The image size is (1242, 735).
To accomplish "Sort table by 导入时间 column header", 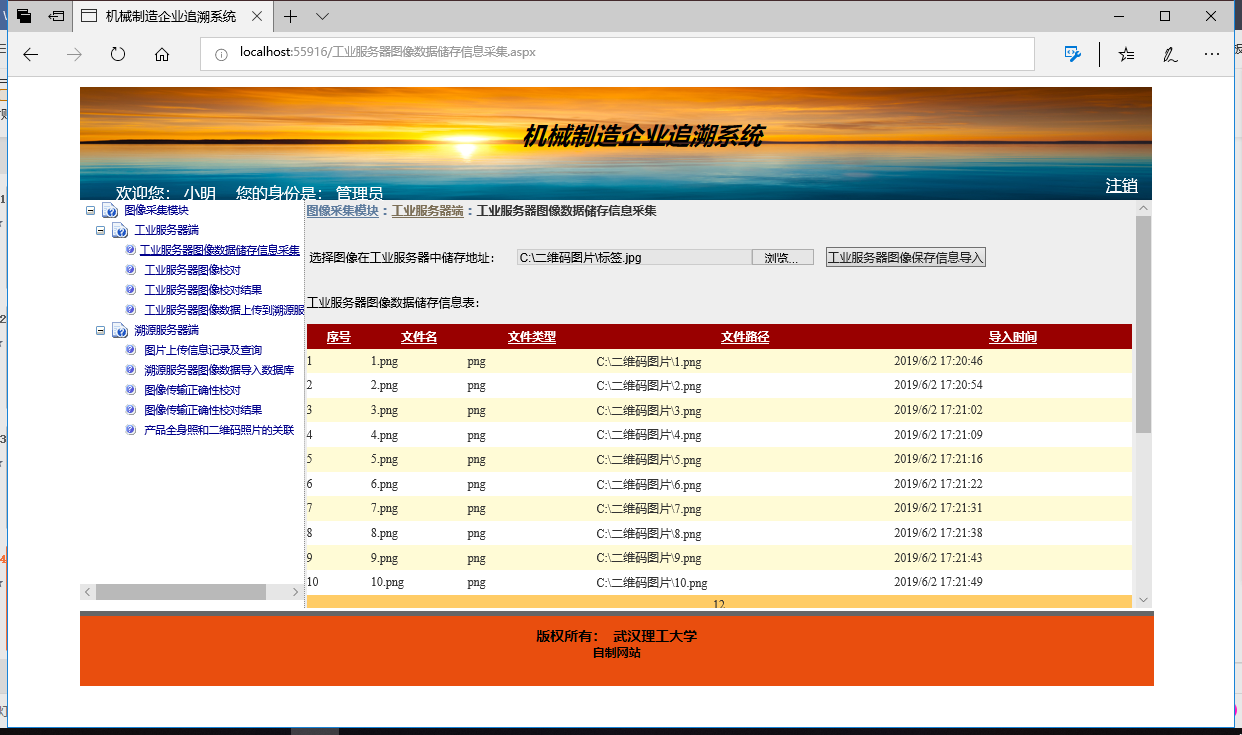I will [1012, 337].
